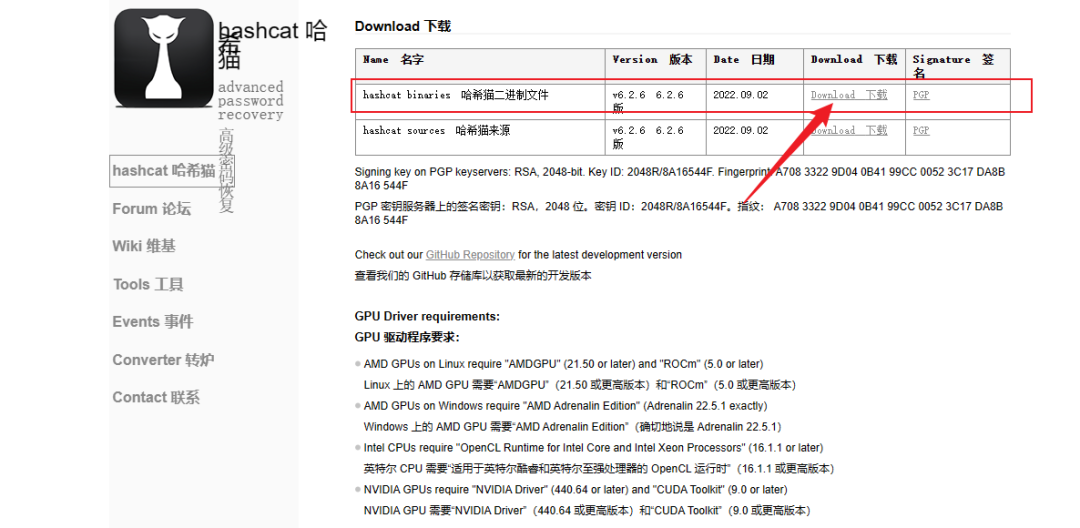Click the NVIDIA GPUs English requirement line

(576, 489)
